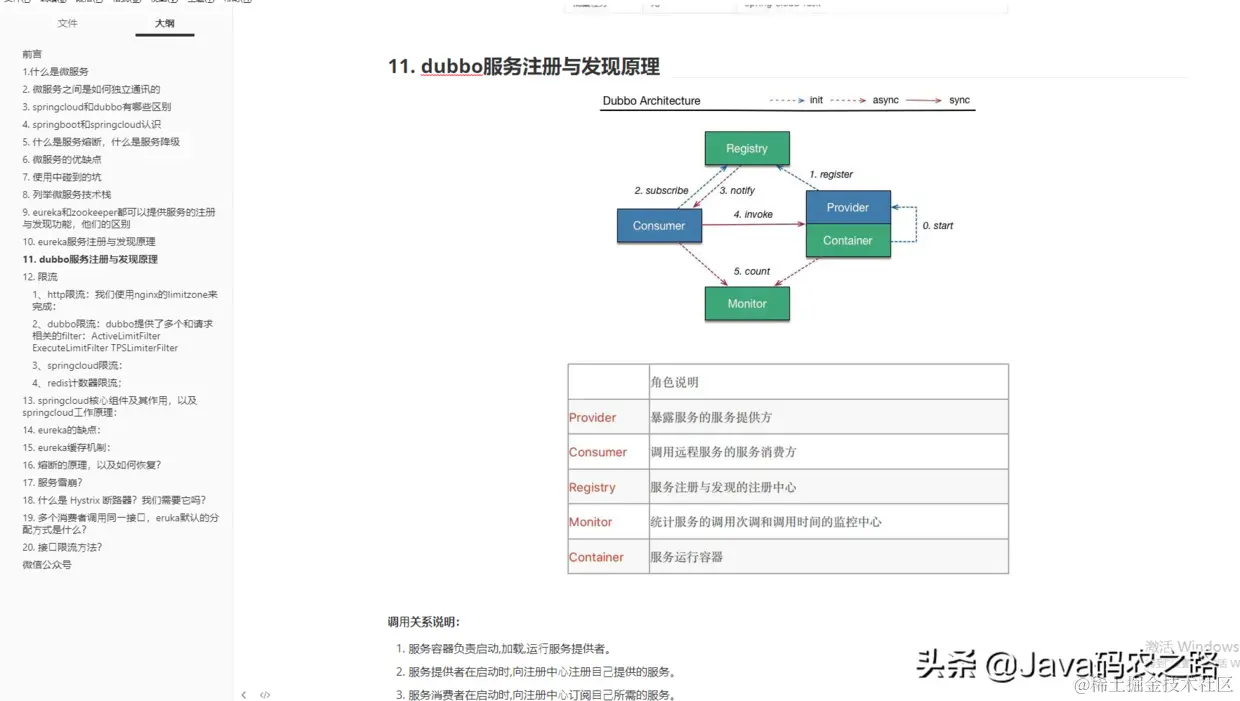This screenshot has width=1240, height=701.
Task: Click the Provider cell in the role table
Action: click(608, 417)
